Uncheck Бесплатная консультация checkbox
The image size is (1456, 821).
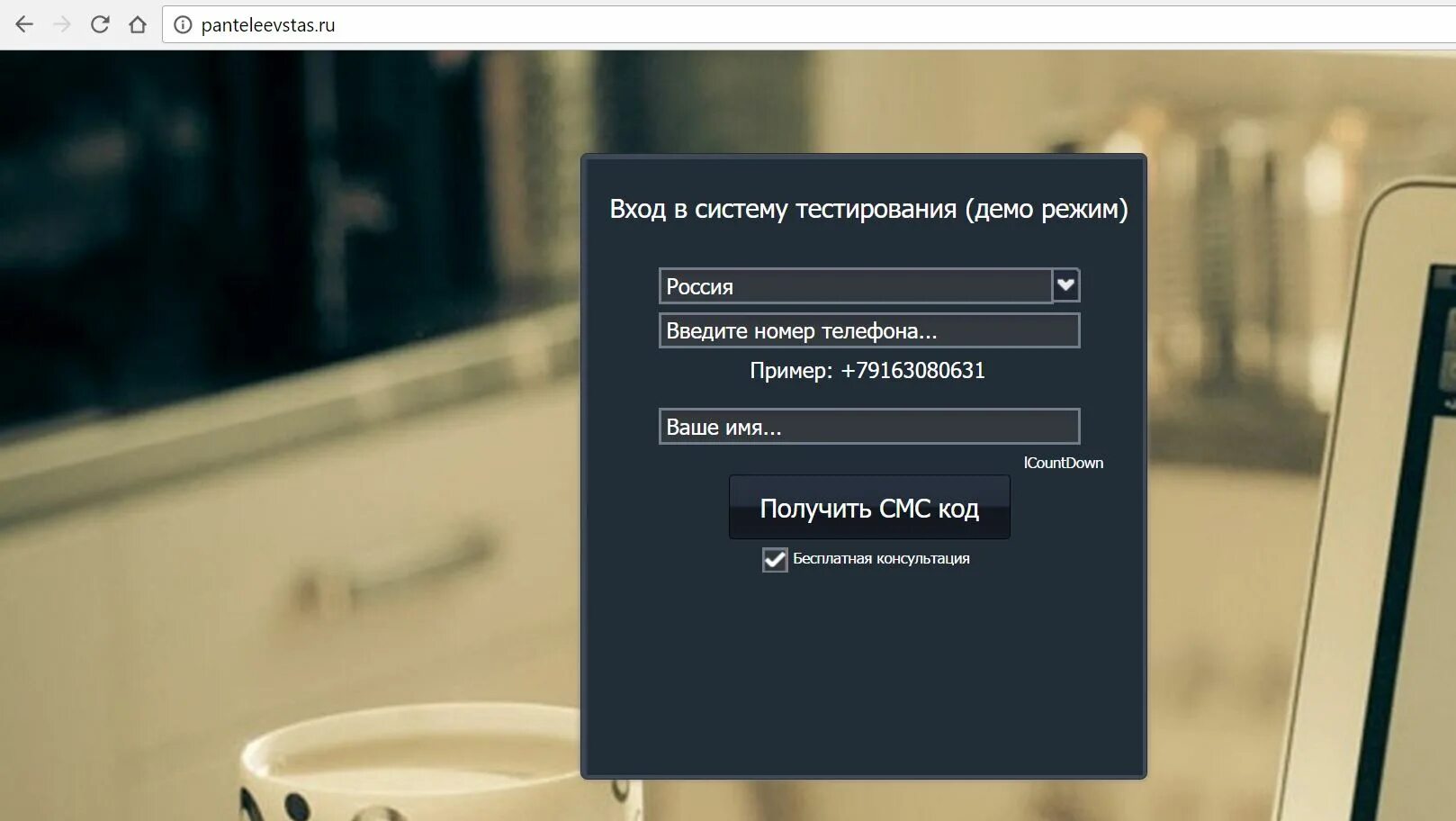pos(775,560)
